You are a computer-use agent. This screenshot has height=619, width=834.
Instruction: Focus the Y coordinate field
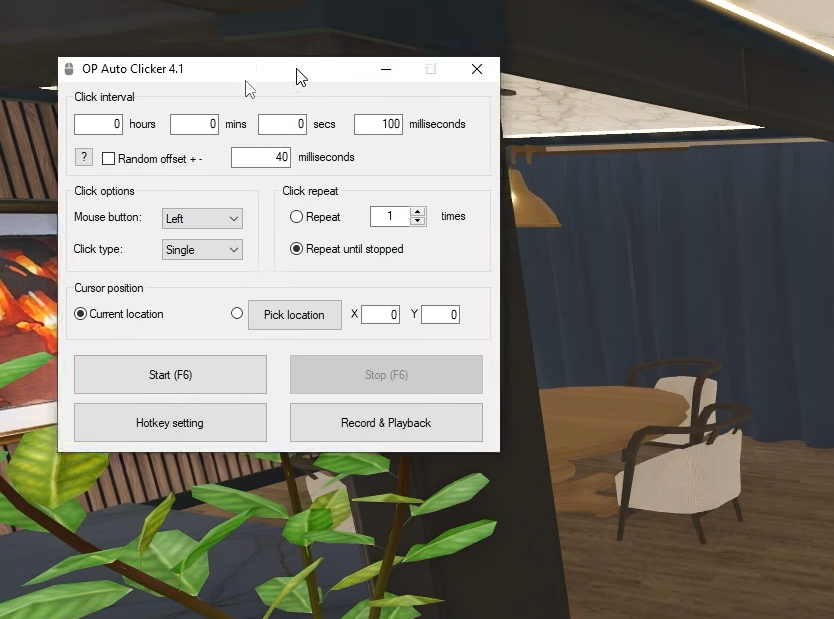pyautogui.click(x=440, y=314)
